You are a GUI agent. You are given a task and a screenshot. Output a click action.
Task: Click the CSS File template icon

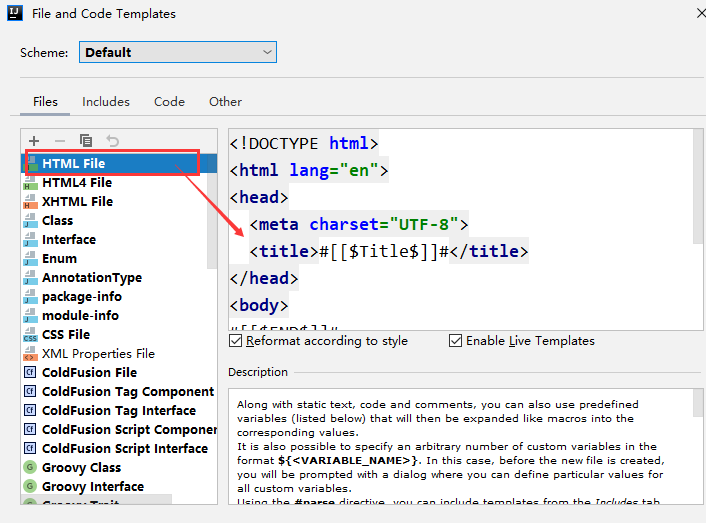[30, 335]
